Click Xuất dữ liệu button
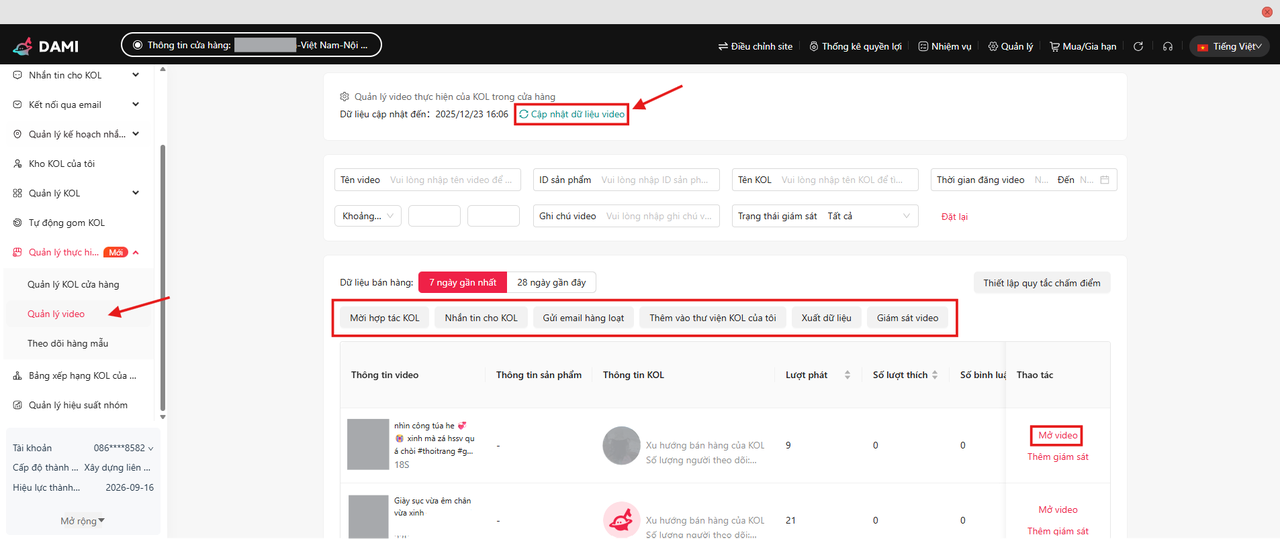 coord(826,318)
